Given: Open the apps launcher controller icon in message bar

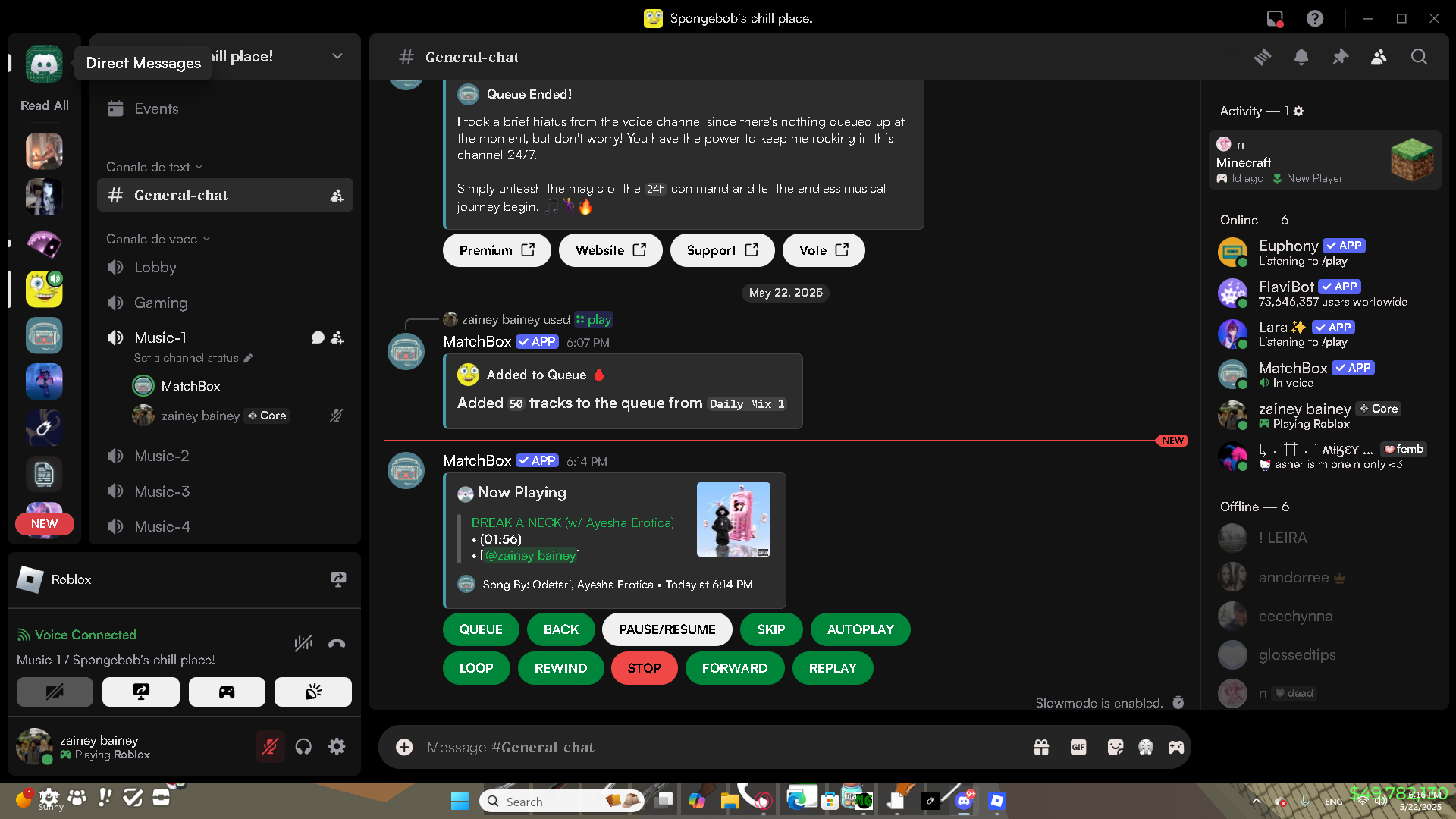Looking at the screenshot, I should [1176, 748].
